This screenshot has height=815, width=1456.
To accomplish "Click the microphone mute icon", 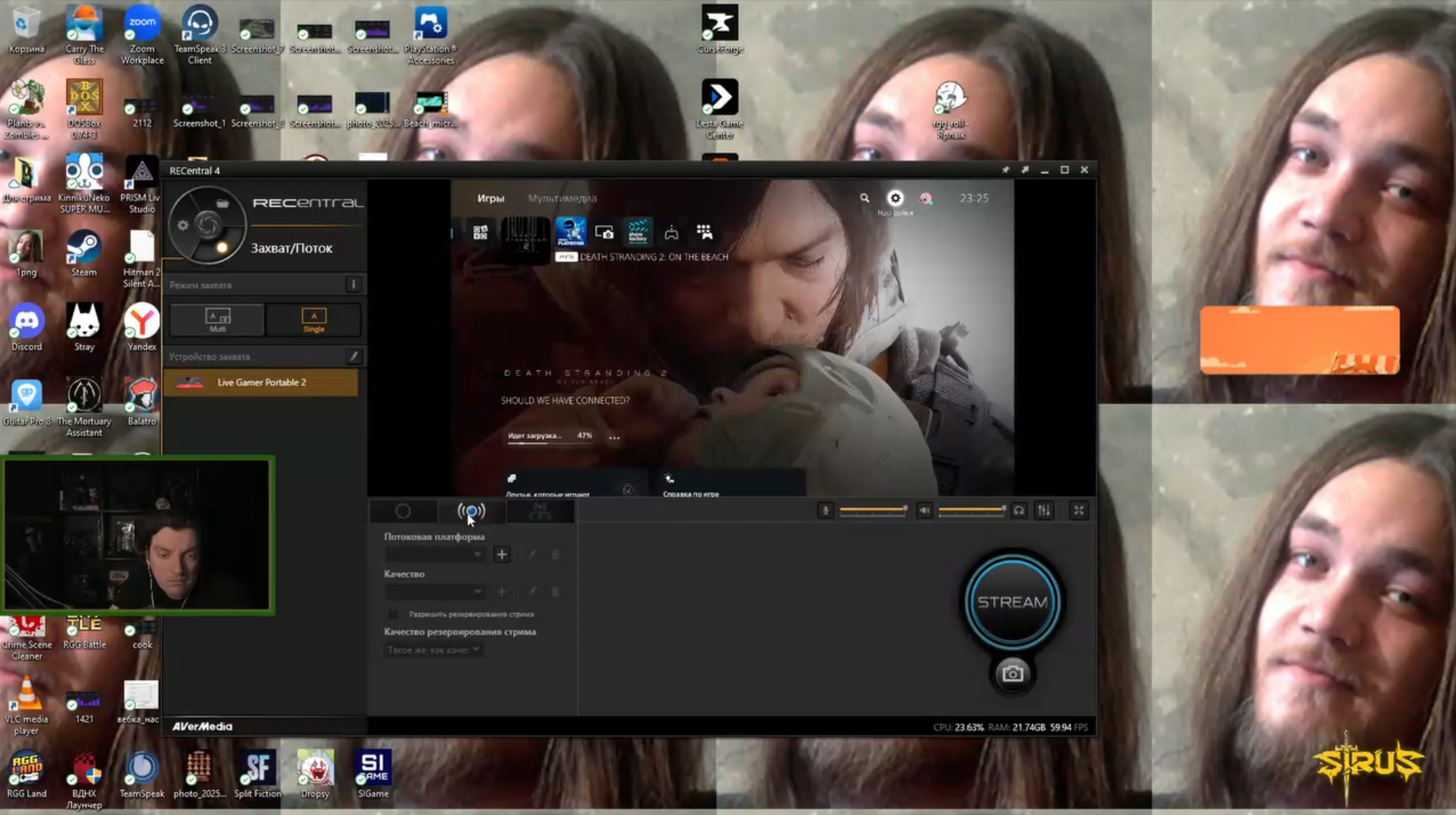I will (x=826, y=511).
